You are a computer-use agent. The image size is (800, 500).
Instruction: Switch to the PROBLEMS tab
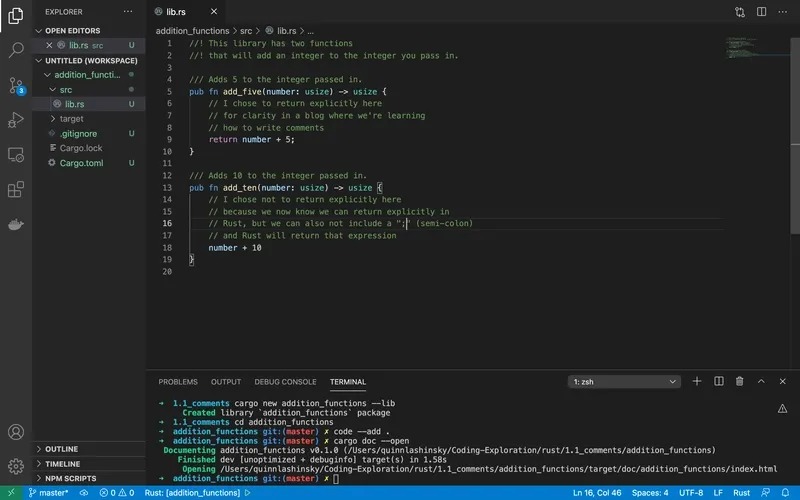178,381
